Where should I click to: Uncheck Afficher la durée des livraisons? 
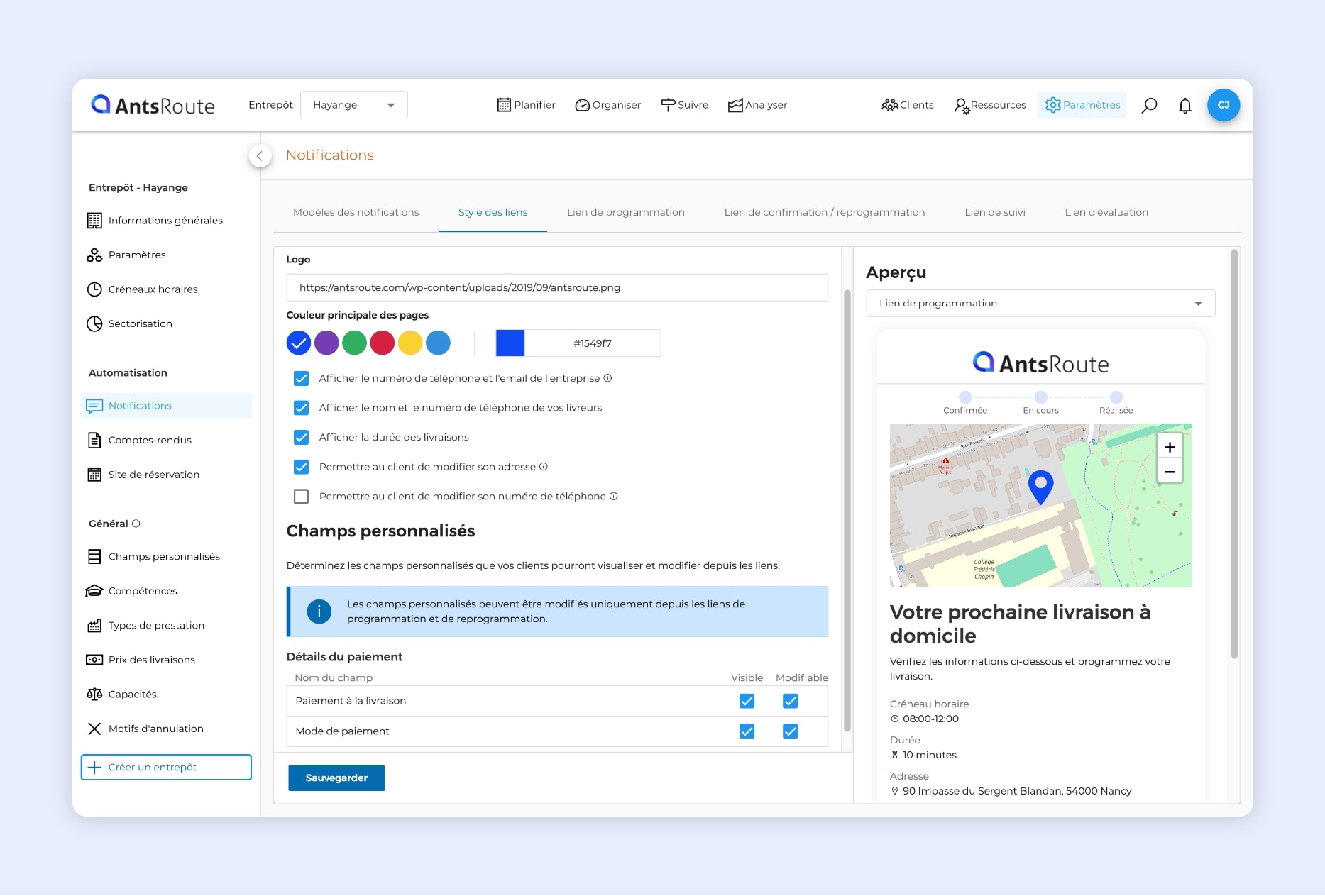(301, 437)
